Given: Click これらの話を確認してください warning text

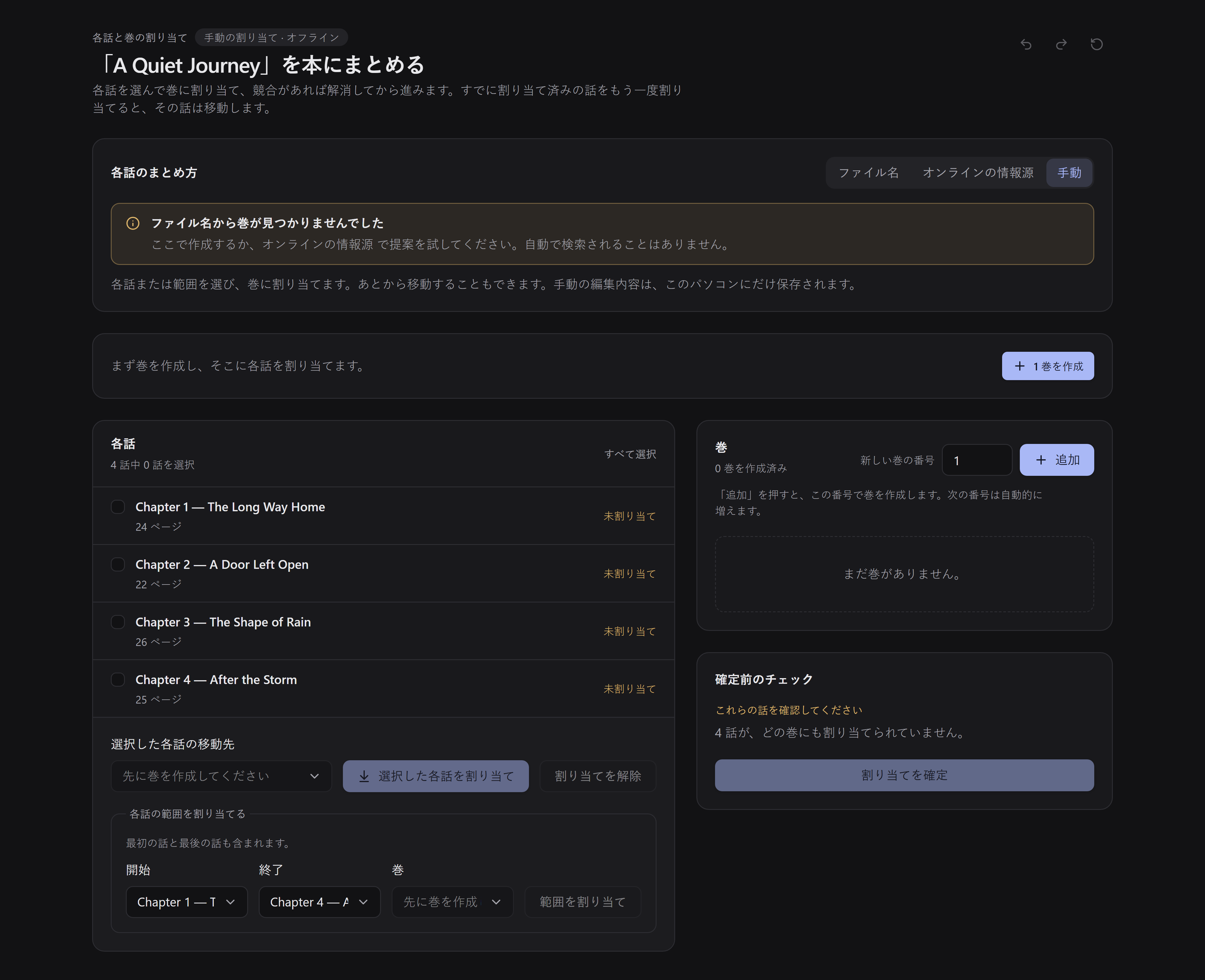Looking at the screenshot, I should point(789,710).
